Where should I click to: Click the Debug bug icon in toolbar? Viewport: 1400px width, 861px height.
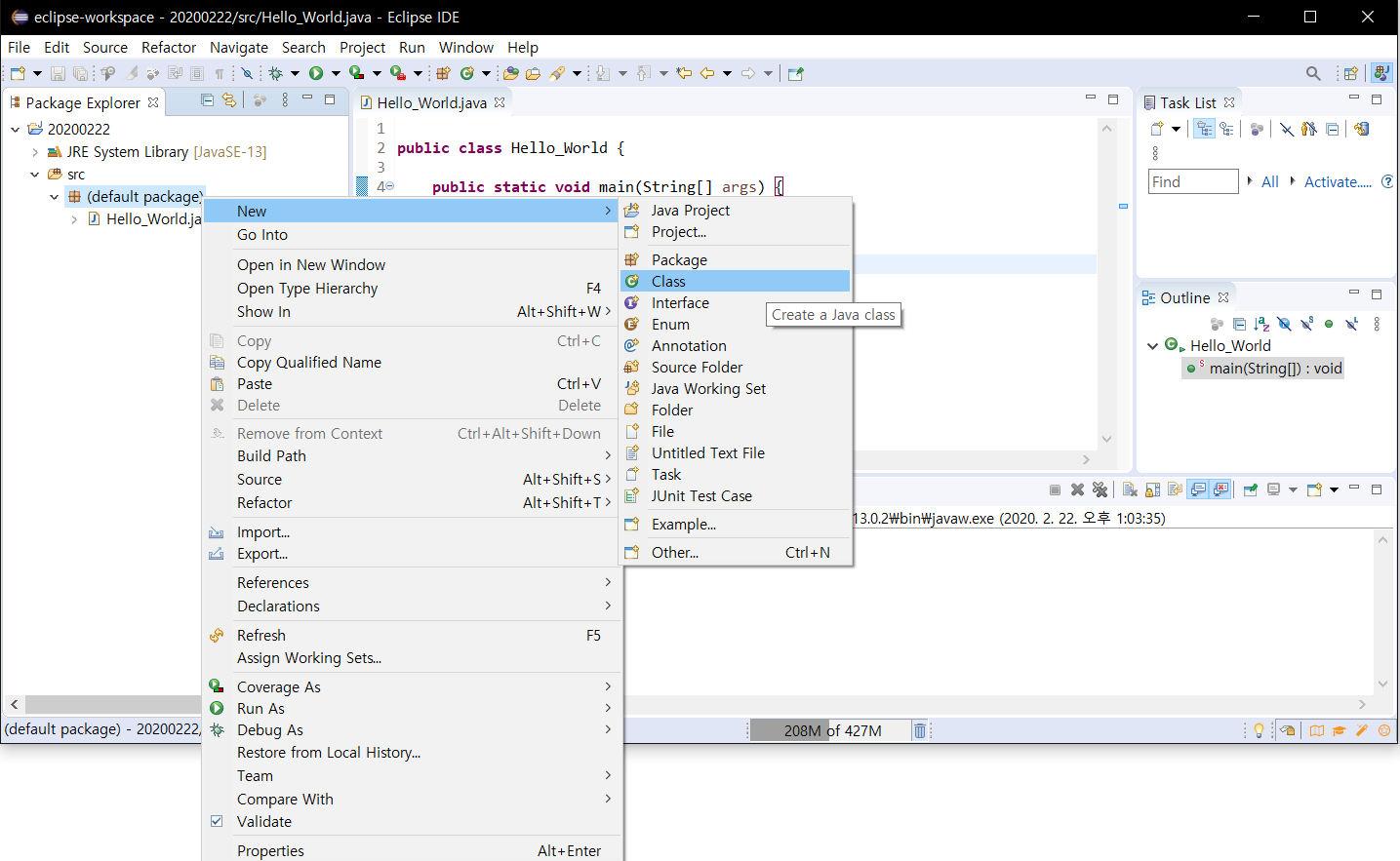pyautogui.click(x=275, y=73)
